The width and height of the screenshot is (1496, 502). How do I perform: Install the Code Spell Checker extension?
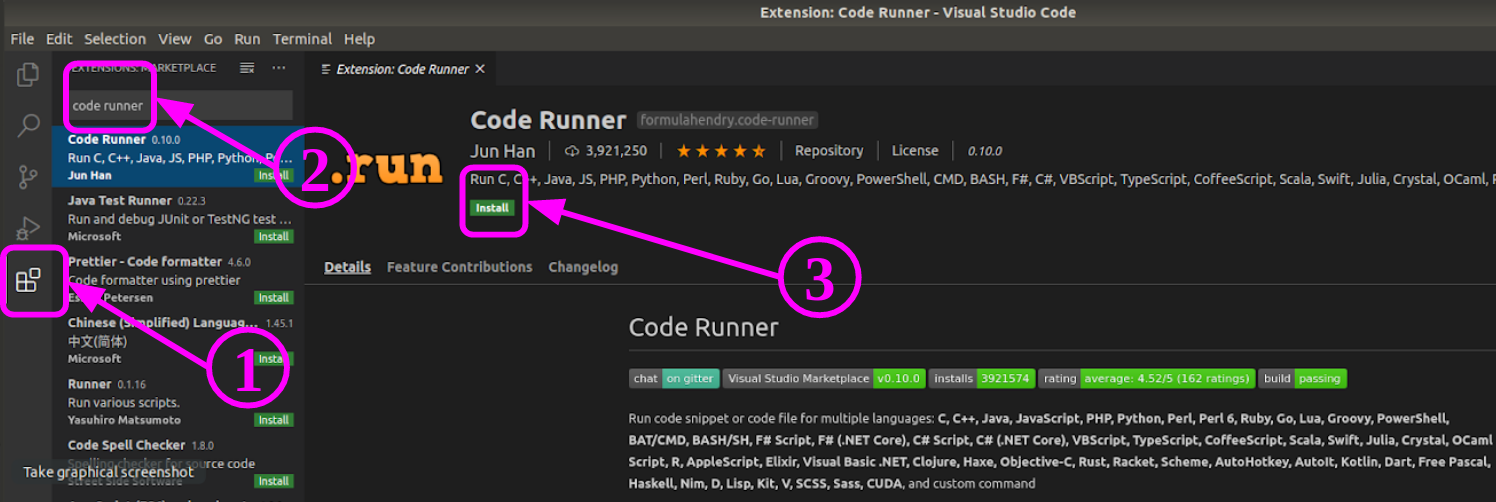click(273, 481)
